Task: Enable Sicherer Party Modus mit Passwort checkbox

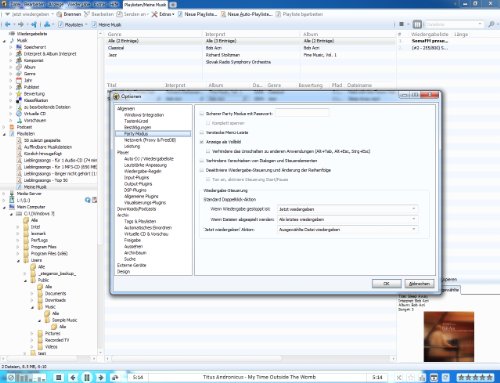Action: (202, 114)
